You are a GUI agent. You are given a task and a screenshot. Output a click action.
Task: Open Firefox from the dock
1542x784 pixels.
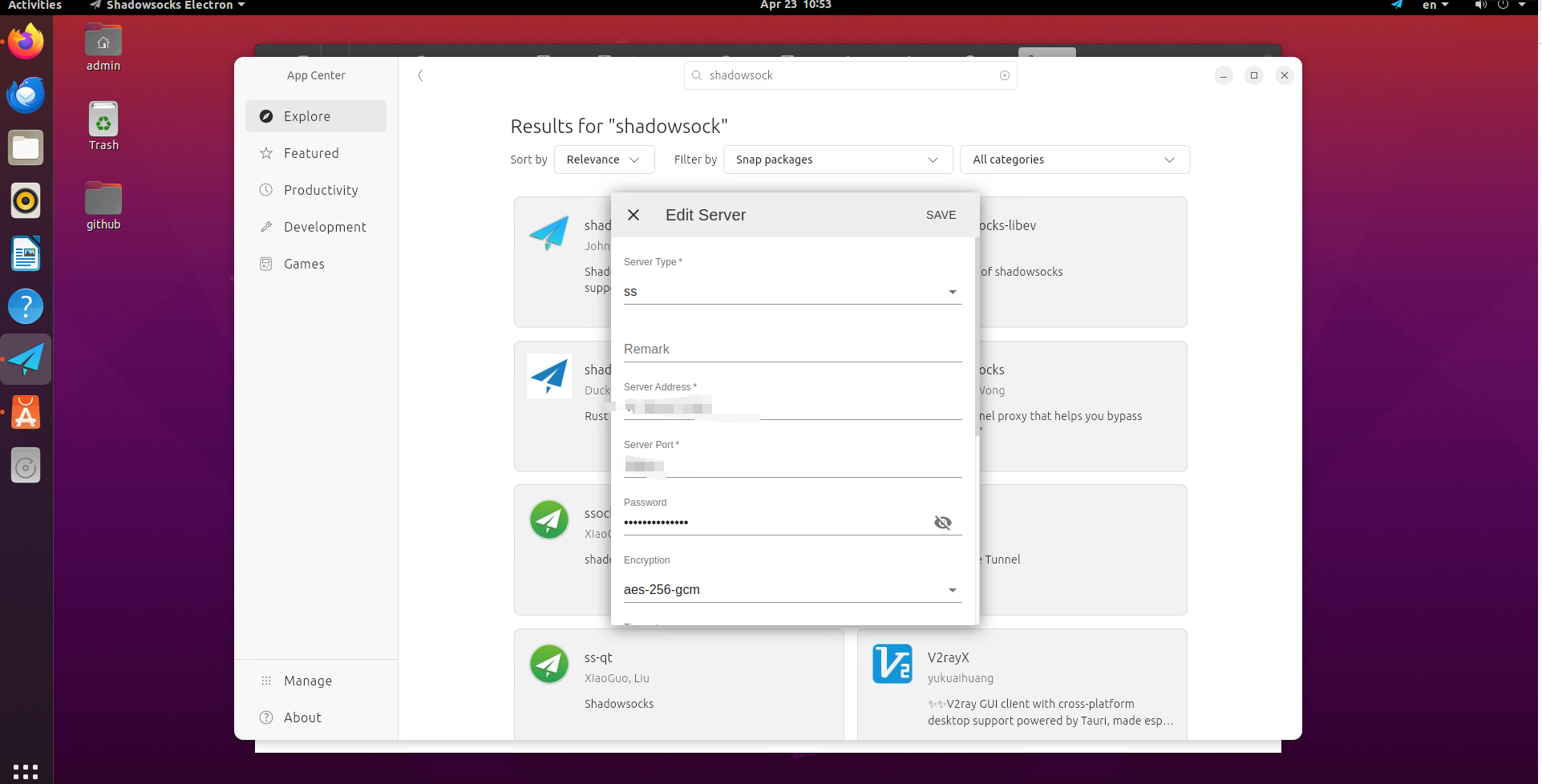(26, 41)
